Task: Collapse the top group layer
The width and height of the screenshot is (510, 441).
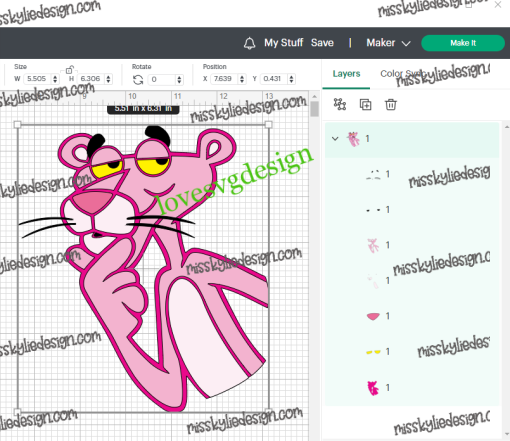Action: (x=335, y=139)
